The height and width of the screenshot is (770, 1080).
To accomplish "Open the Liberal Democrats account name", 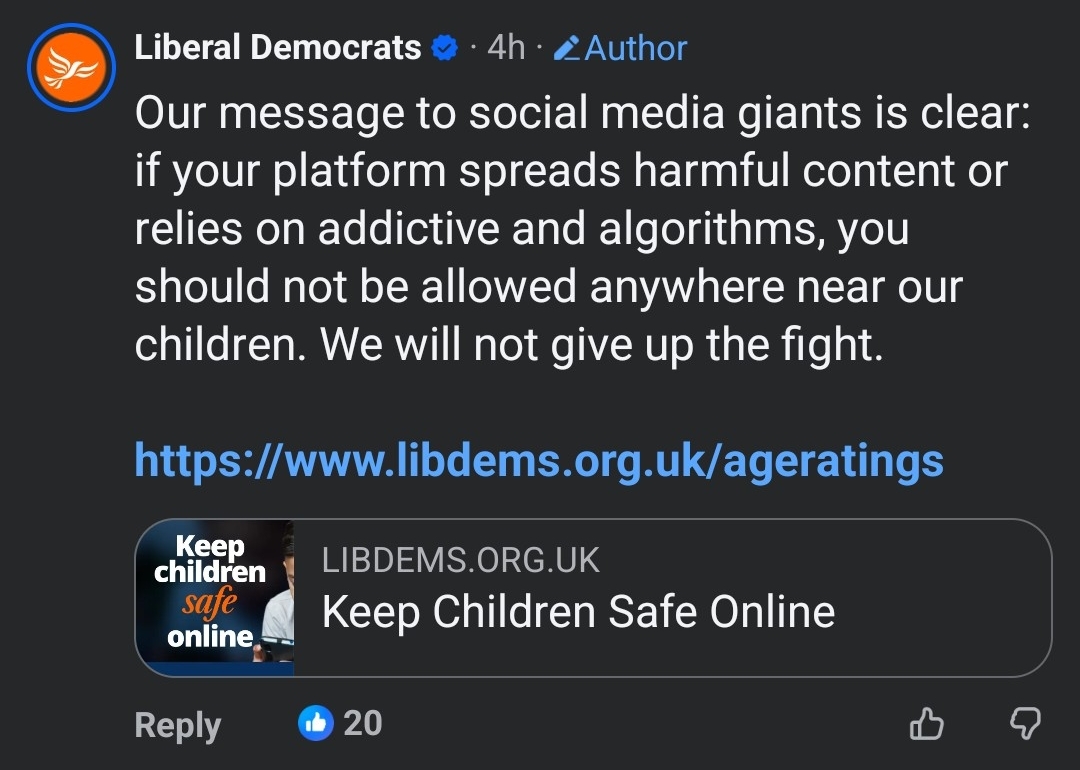I will [x=278, y=47].
